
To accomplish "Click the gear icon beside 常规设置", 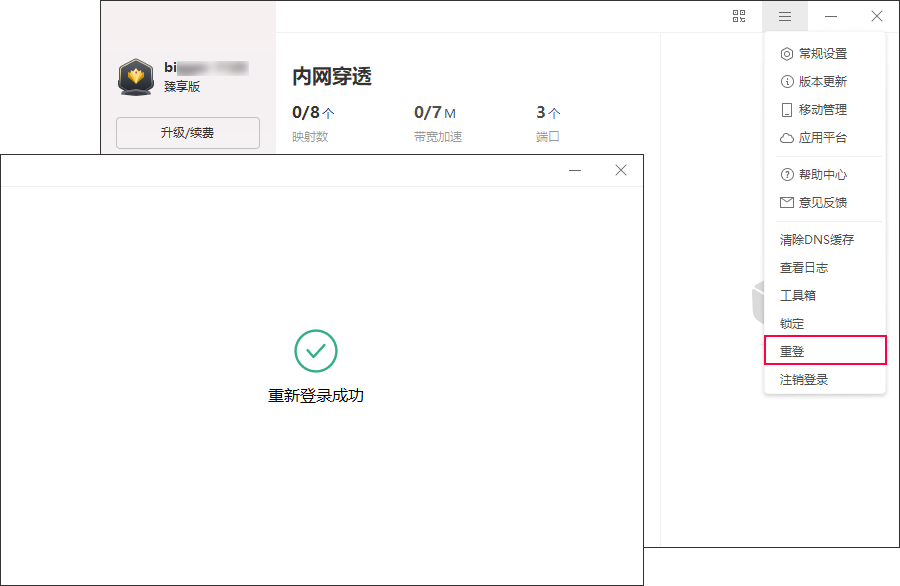I will [x=787, y=54].
